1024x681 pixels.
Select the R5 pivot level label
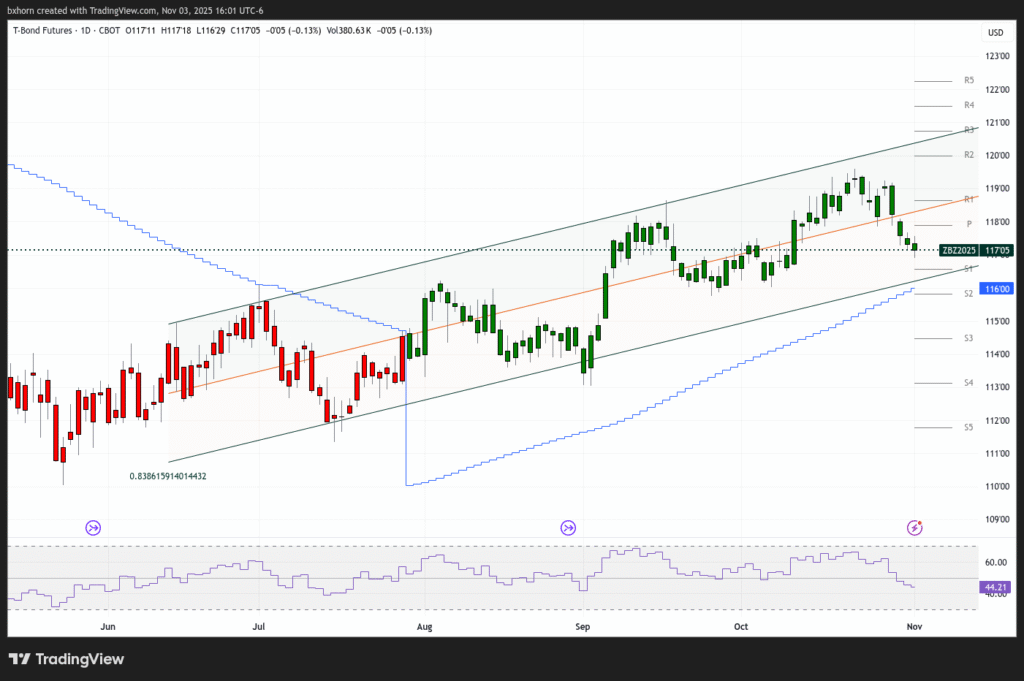click(x=969, y=80)
